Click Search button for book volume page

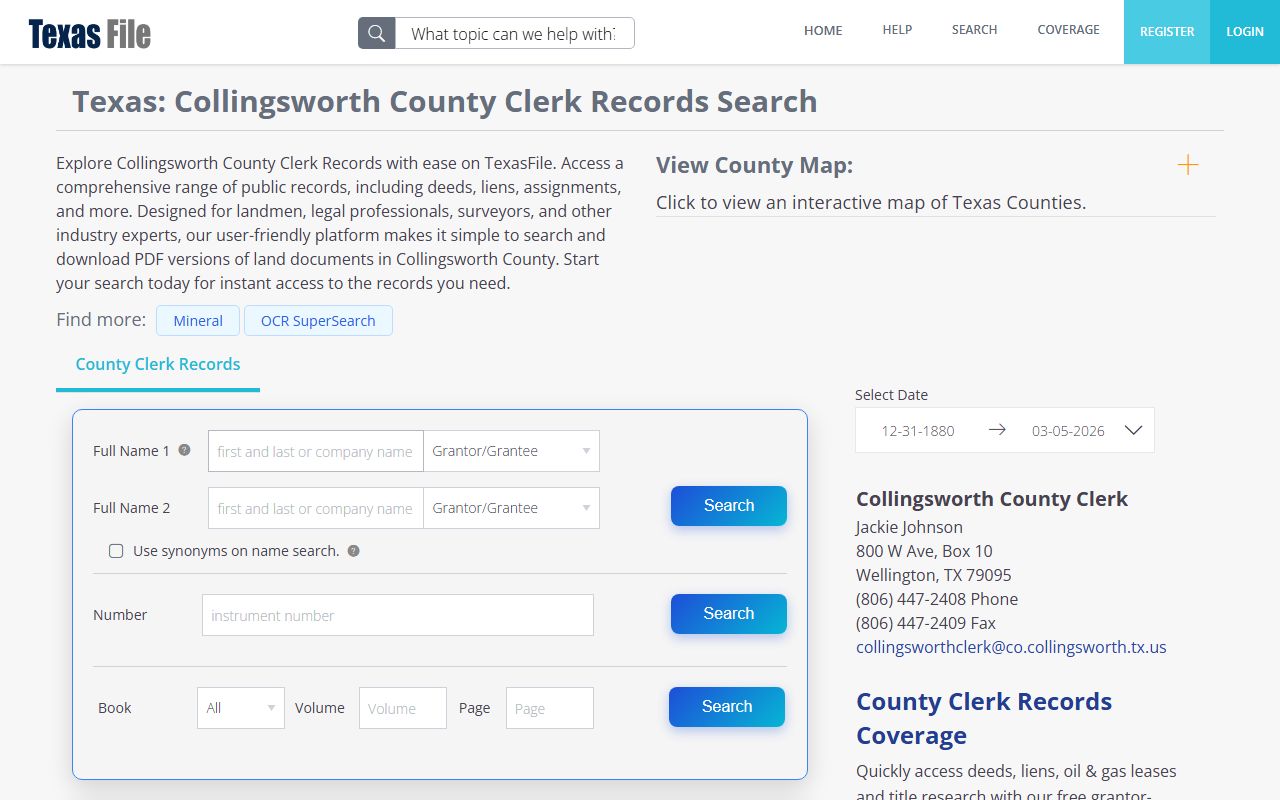[x=727, y=707]
